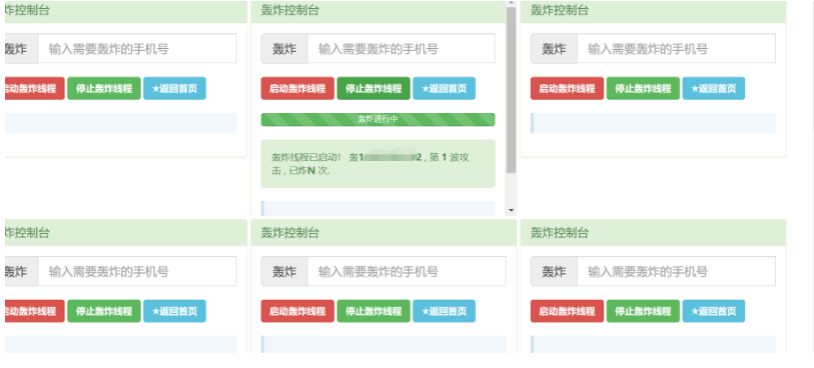Click the phone number field in the bottom-left panel
The height and width of the screenshot is (368, 814).
pyautogui.click(x=137, y=271)
